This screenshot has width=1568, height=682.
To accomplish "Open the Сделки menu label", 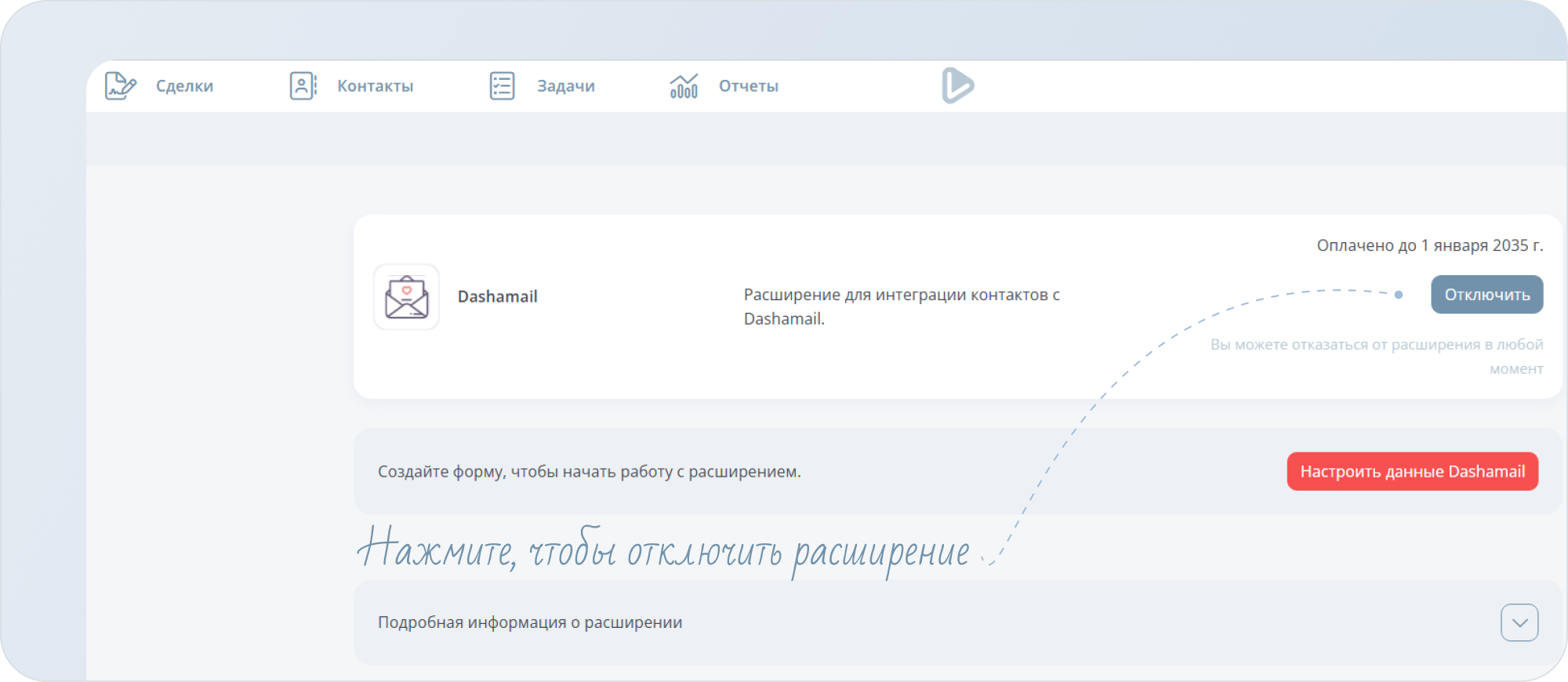I will coord(184,86).
